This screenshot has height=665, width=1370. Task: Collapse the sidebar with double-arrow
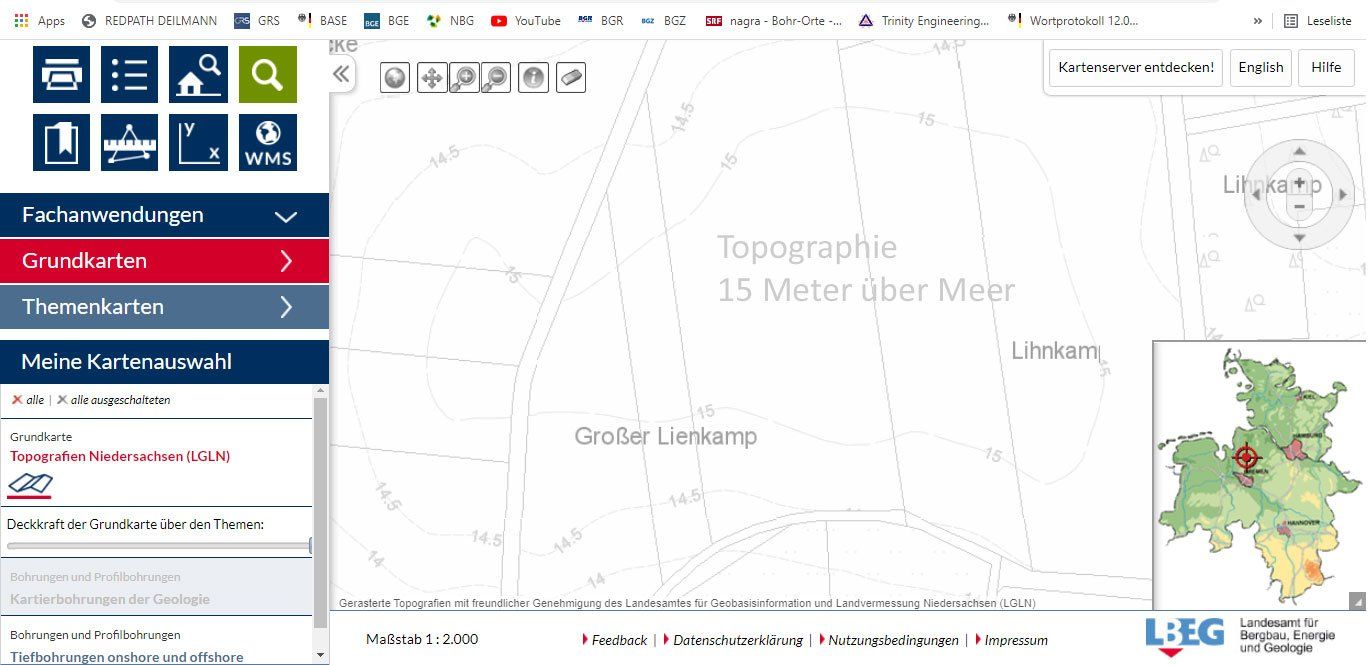tap(341, 73)
